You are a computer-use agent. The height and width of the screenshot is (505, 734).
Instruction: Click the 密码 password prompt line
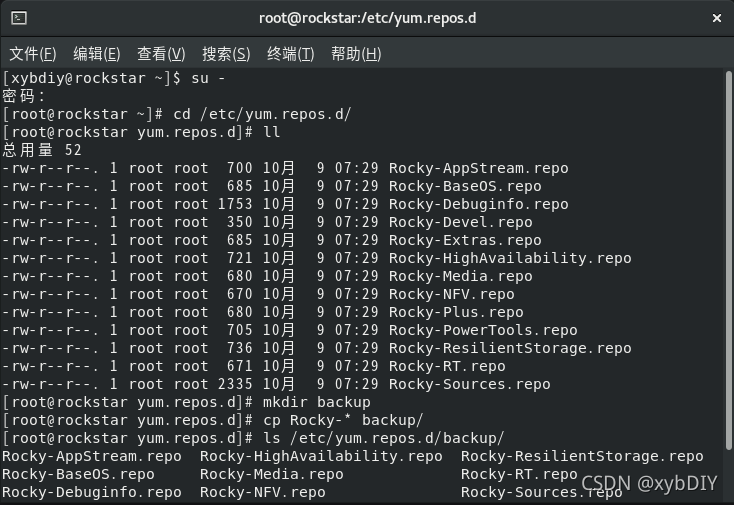click(25, 96)
